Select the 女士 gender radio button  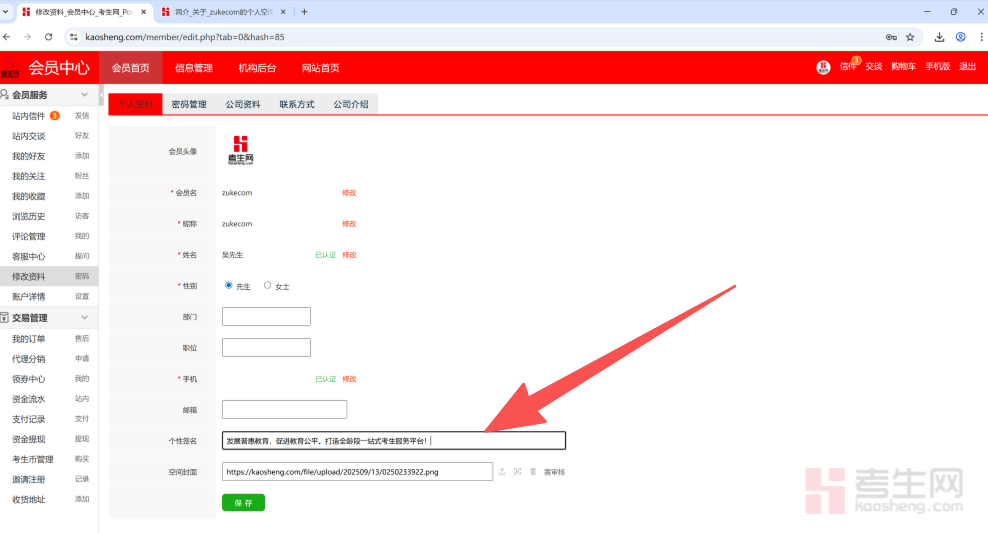click(267, 285)
